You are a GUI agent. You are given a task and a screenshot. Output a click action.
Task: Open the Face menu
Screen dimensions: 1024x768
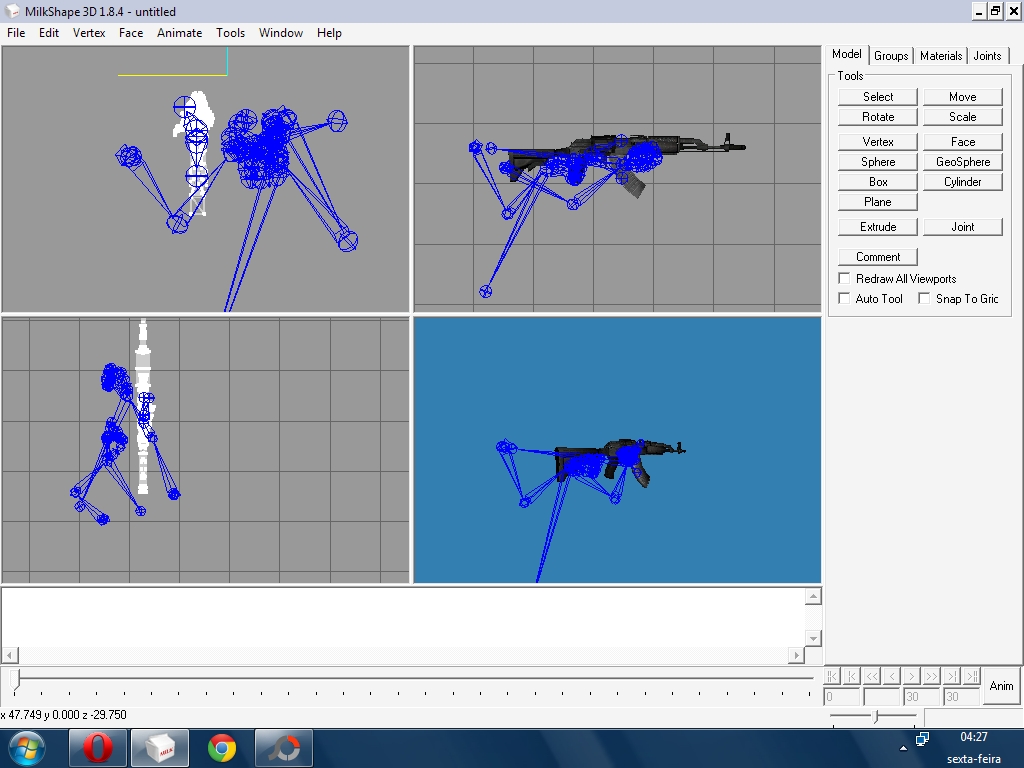coord(131,33)
